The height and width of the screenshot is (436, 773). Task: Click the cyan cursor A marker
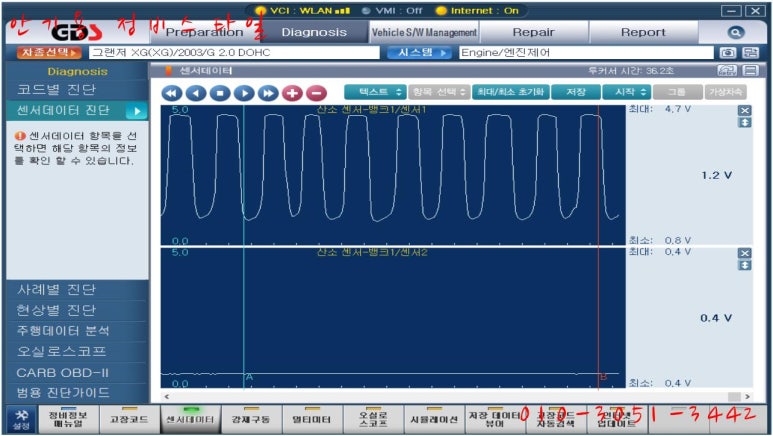(x=249, y=377)
